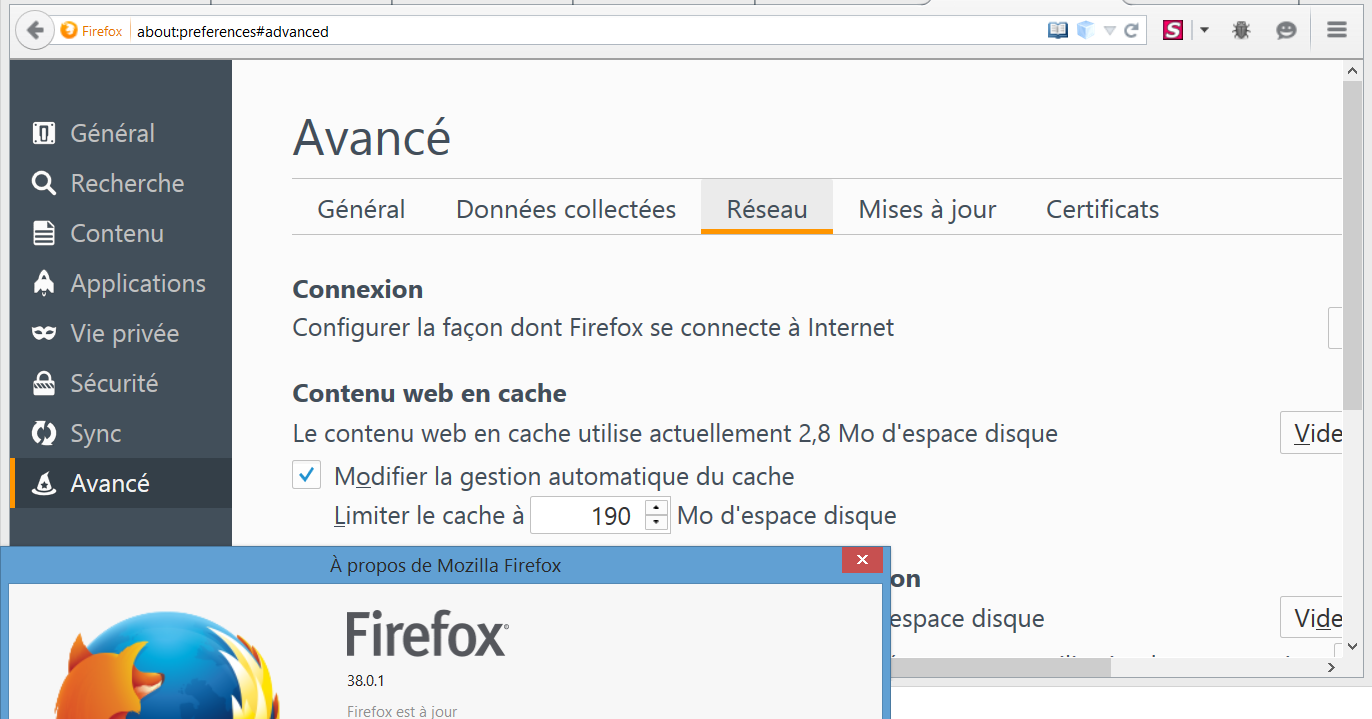Image resolution: width=1372 pixels, height=719 pixels.
Task: Click the cache size field showing 190
Action: [588, 516]
